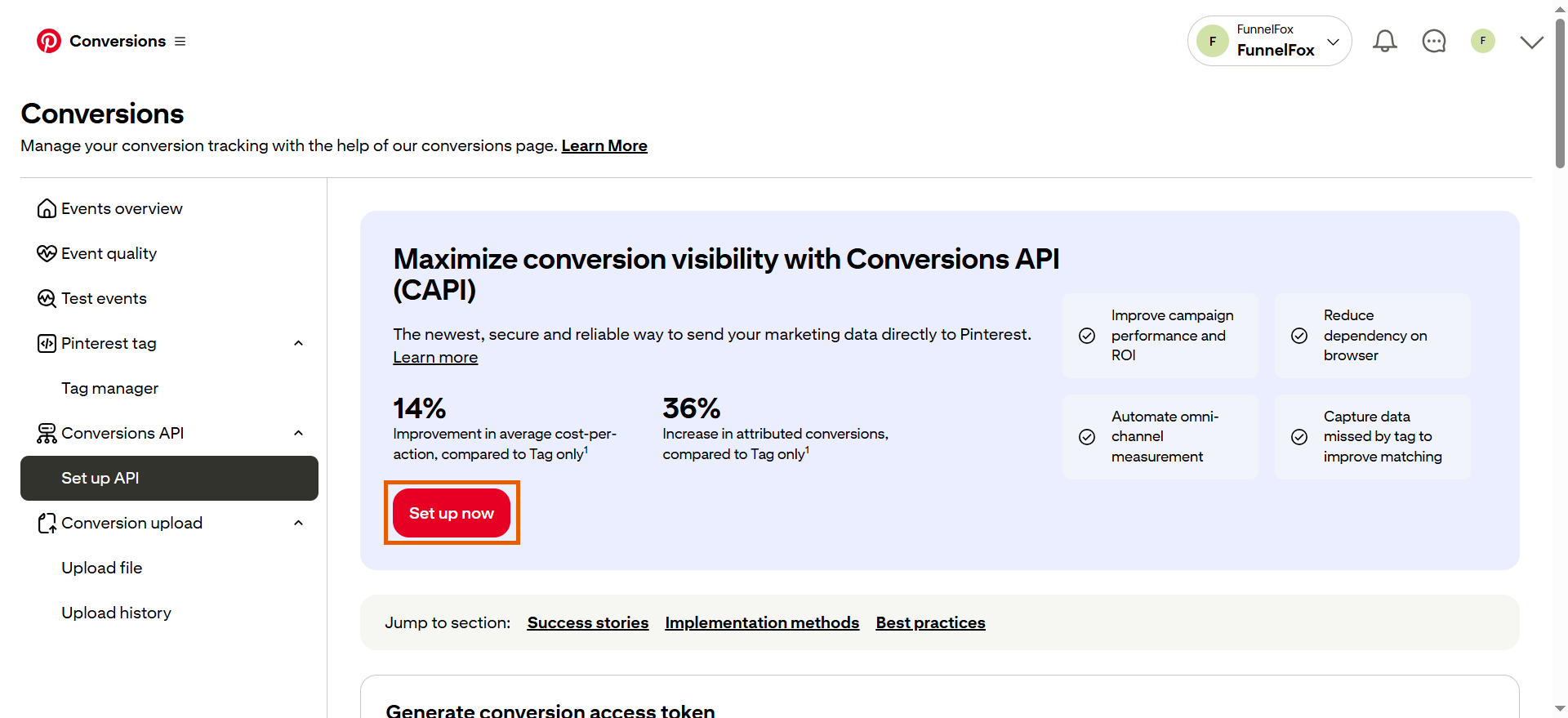Expand the account menu chevron at top right
This screenshot has height=718, width=1568.
click(x=1531, y=42)
